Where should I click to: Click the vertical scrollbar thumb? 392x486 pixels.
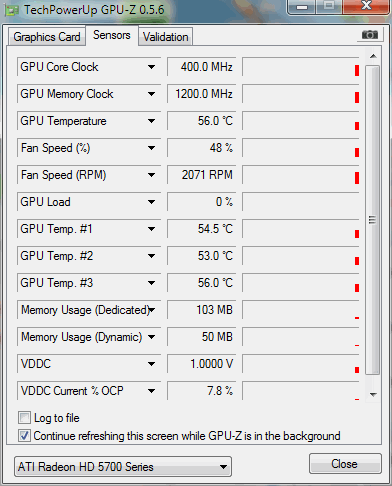(372, 220)
